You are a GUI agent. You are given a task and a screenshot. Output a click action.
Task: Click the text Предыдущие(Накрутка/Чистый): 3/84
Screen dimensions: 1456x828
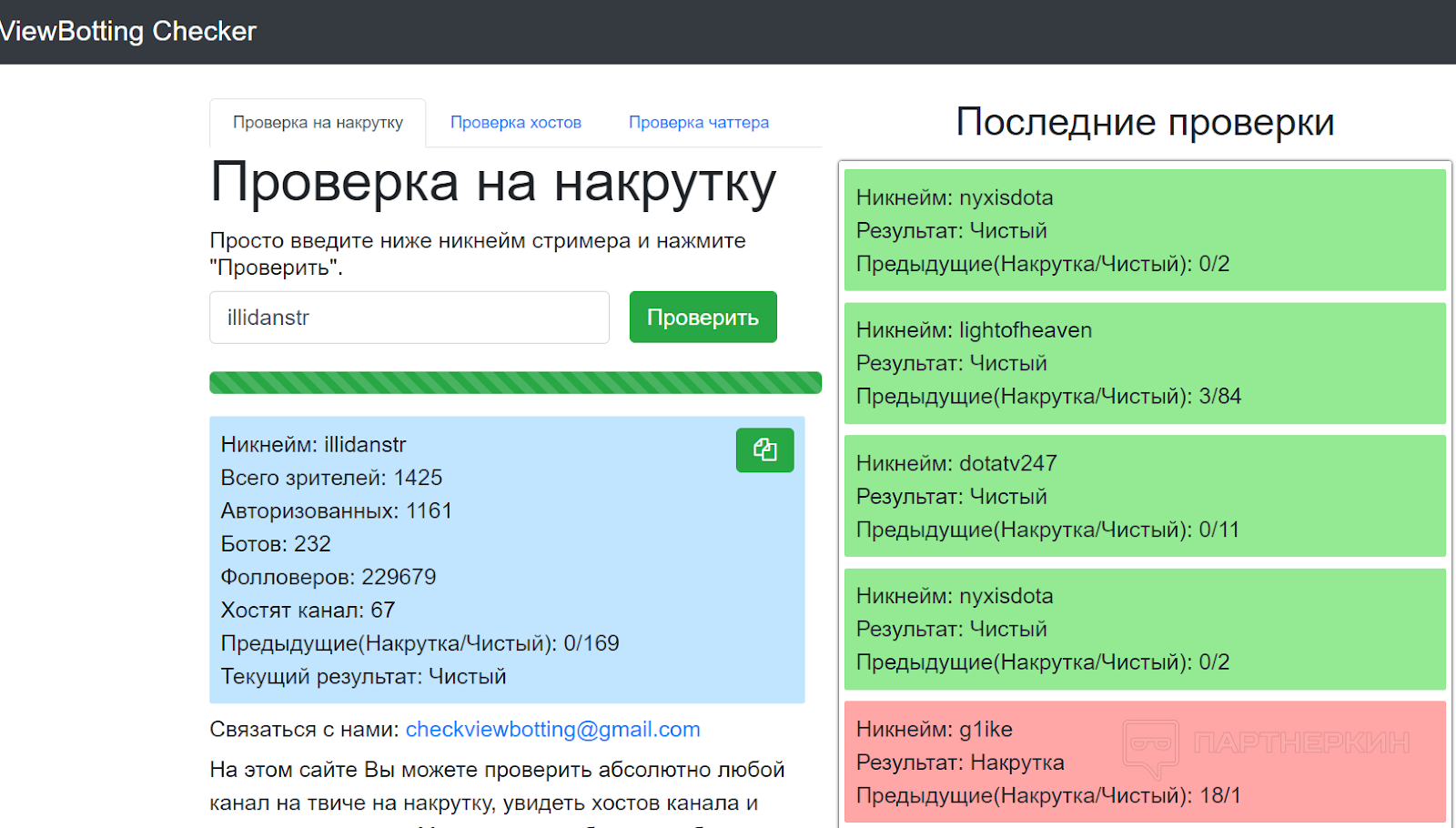pos(1048,397)
